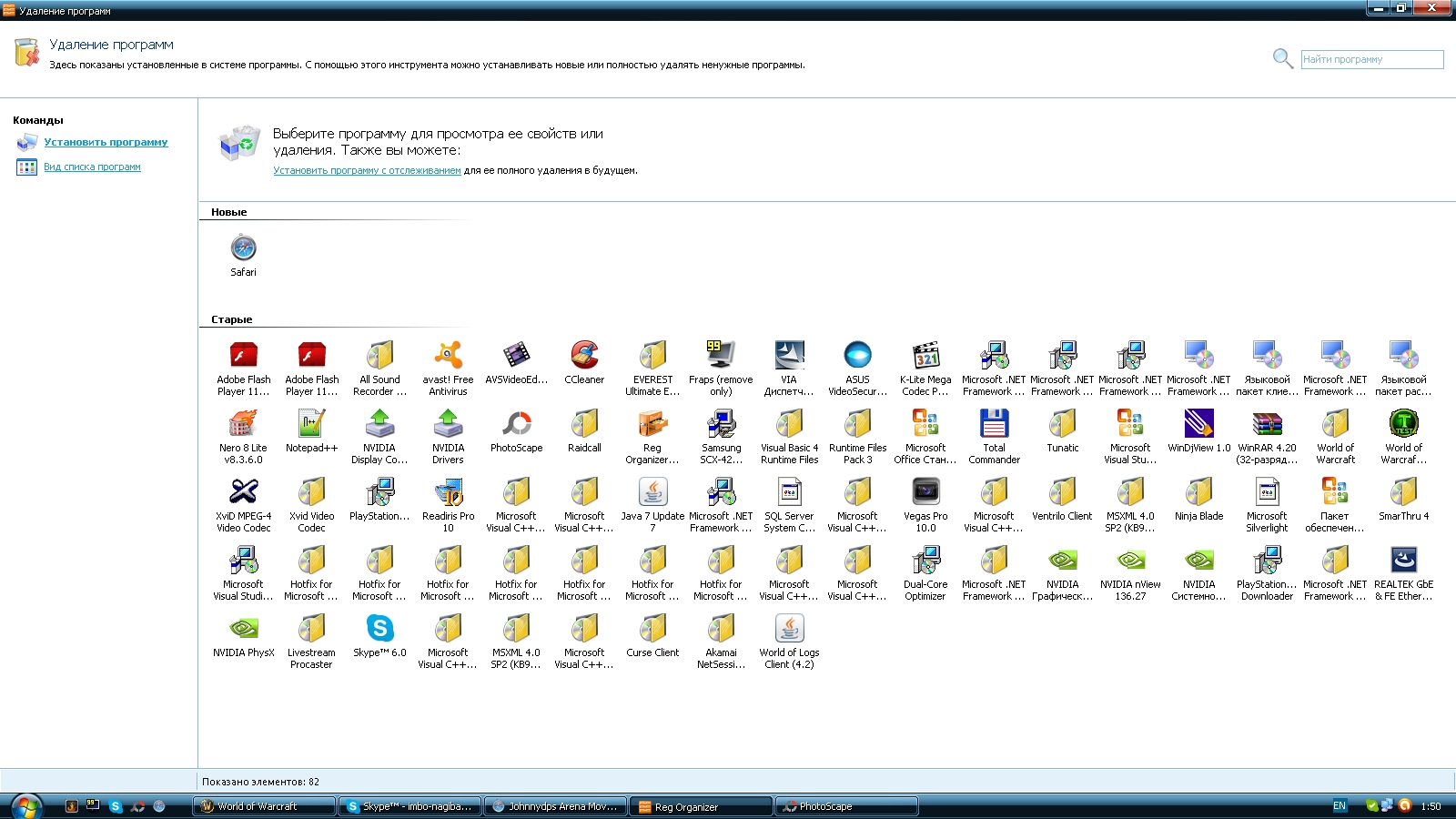The image size is (1456, 819).
Task: Click Установить программу с отслеживанием link
Action: point(367,170)
